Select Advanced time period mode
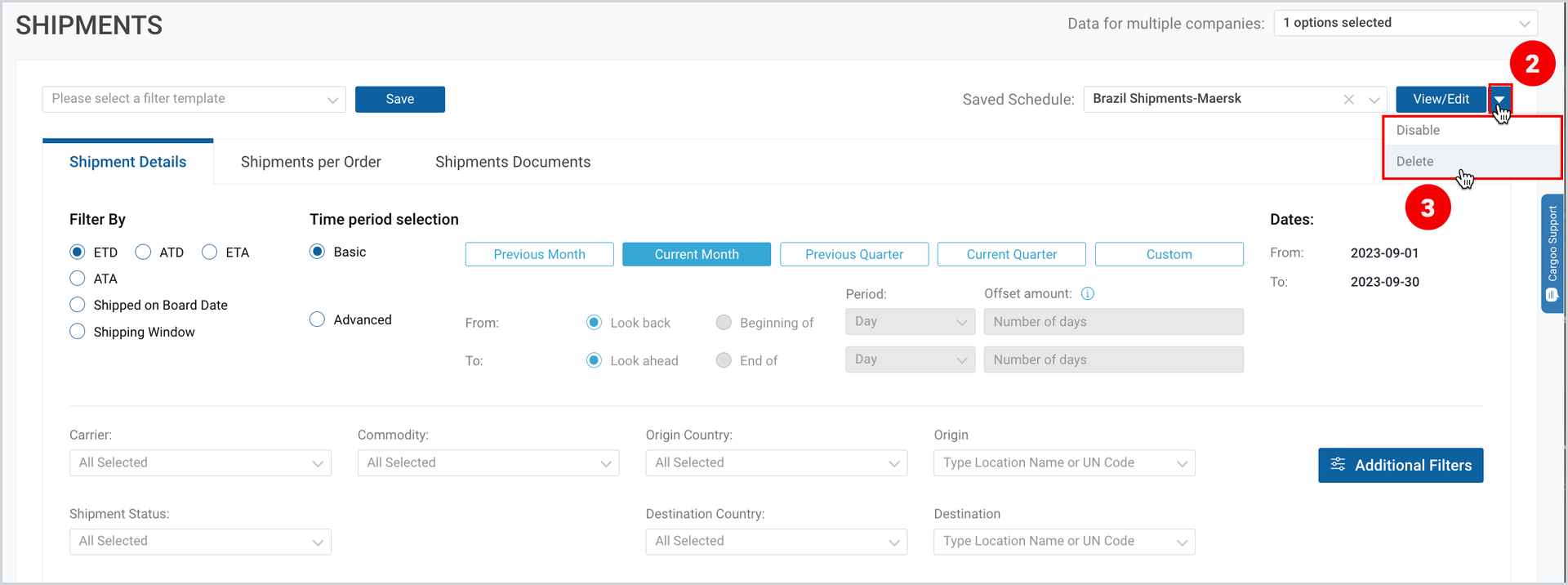The height and width of the screenshot is (585, 1568). coord(318,319)
